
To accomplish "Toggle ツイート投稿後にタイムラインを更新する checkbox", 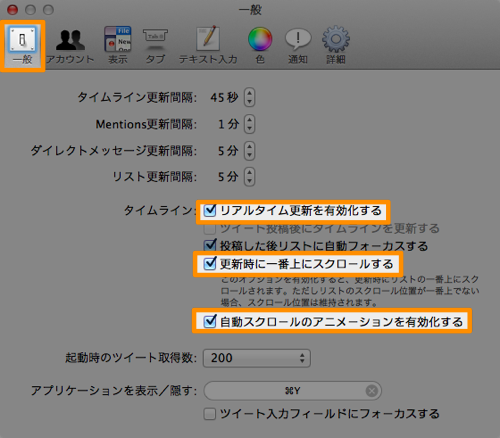I will pos(210,229).
